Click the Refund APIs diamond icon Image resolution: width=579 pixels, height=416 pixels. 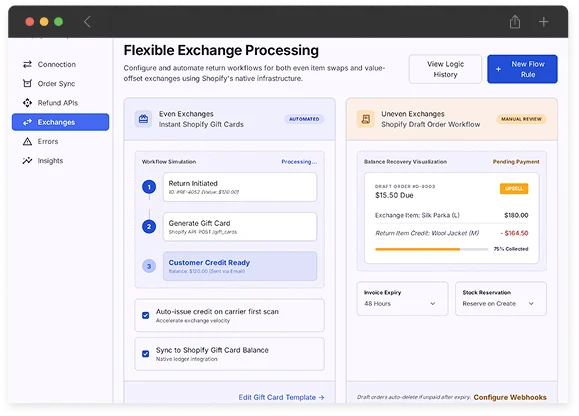pyautogui.click(x=27, y=103)
